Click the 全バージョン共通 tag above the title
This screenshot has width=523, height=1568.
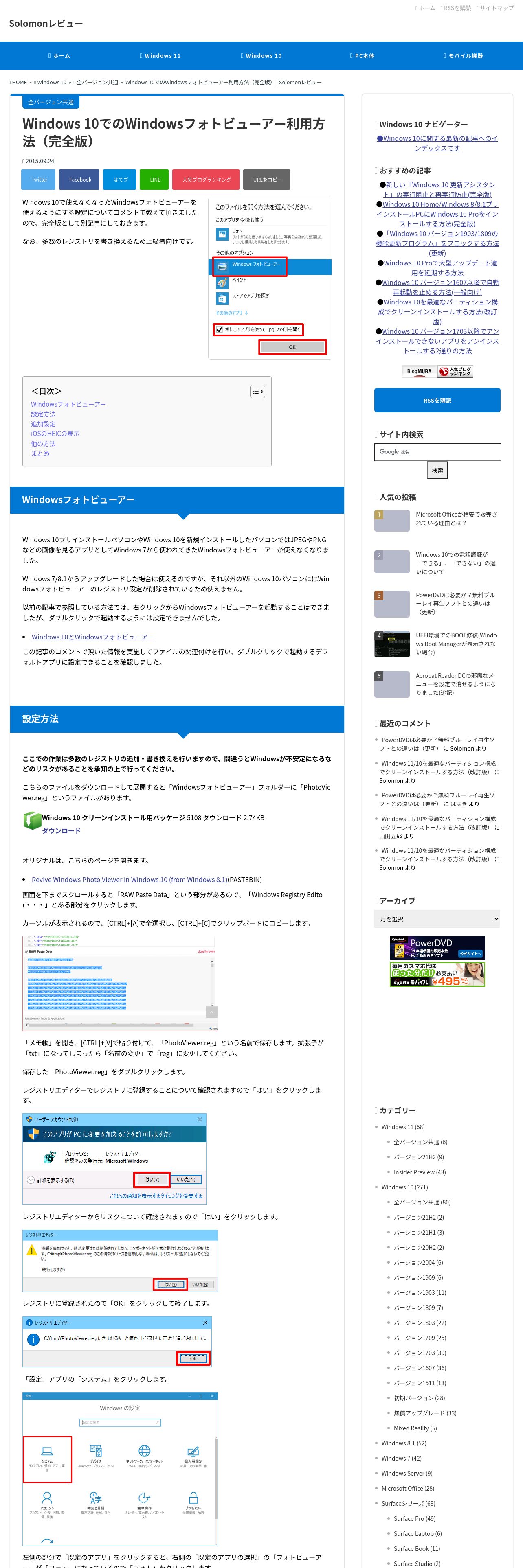[51, 102]
